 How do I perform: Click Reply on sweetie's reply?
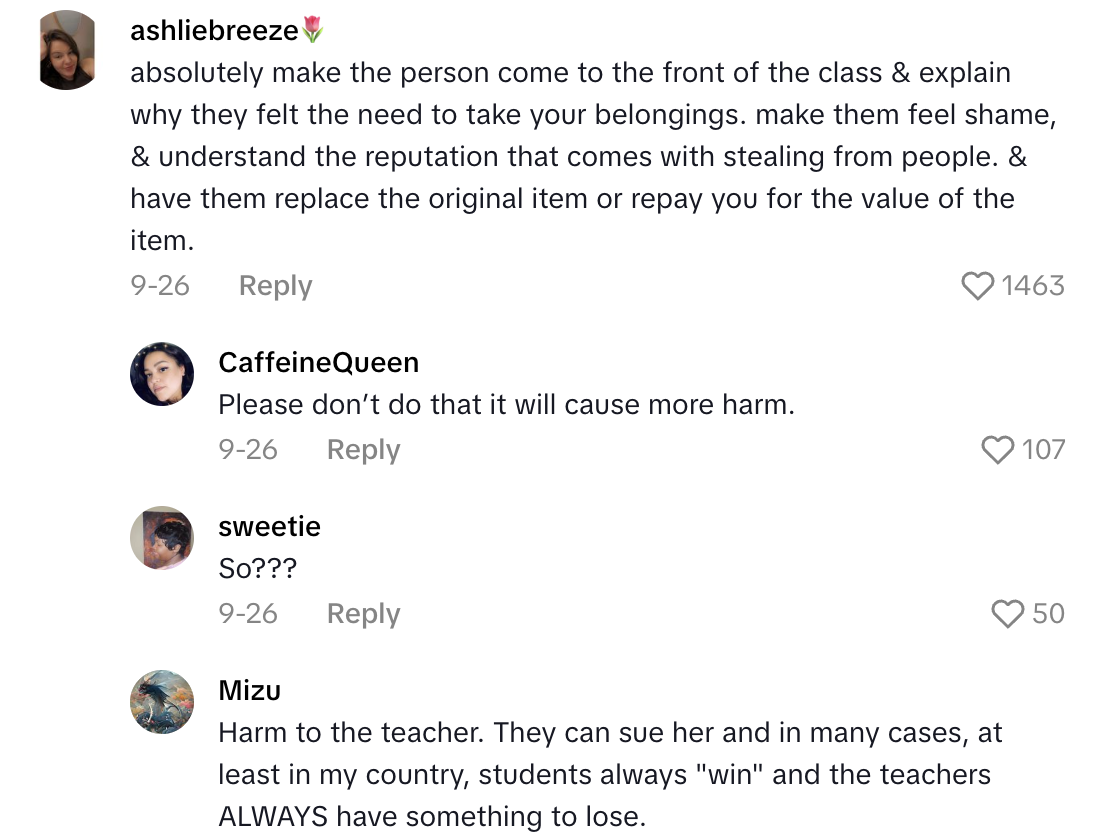361,614
